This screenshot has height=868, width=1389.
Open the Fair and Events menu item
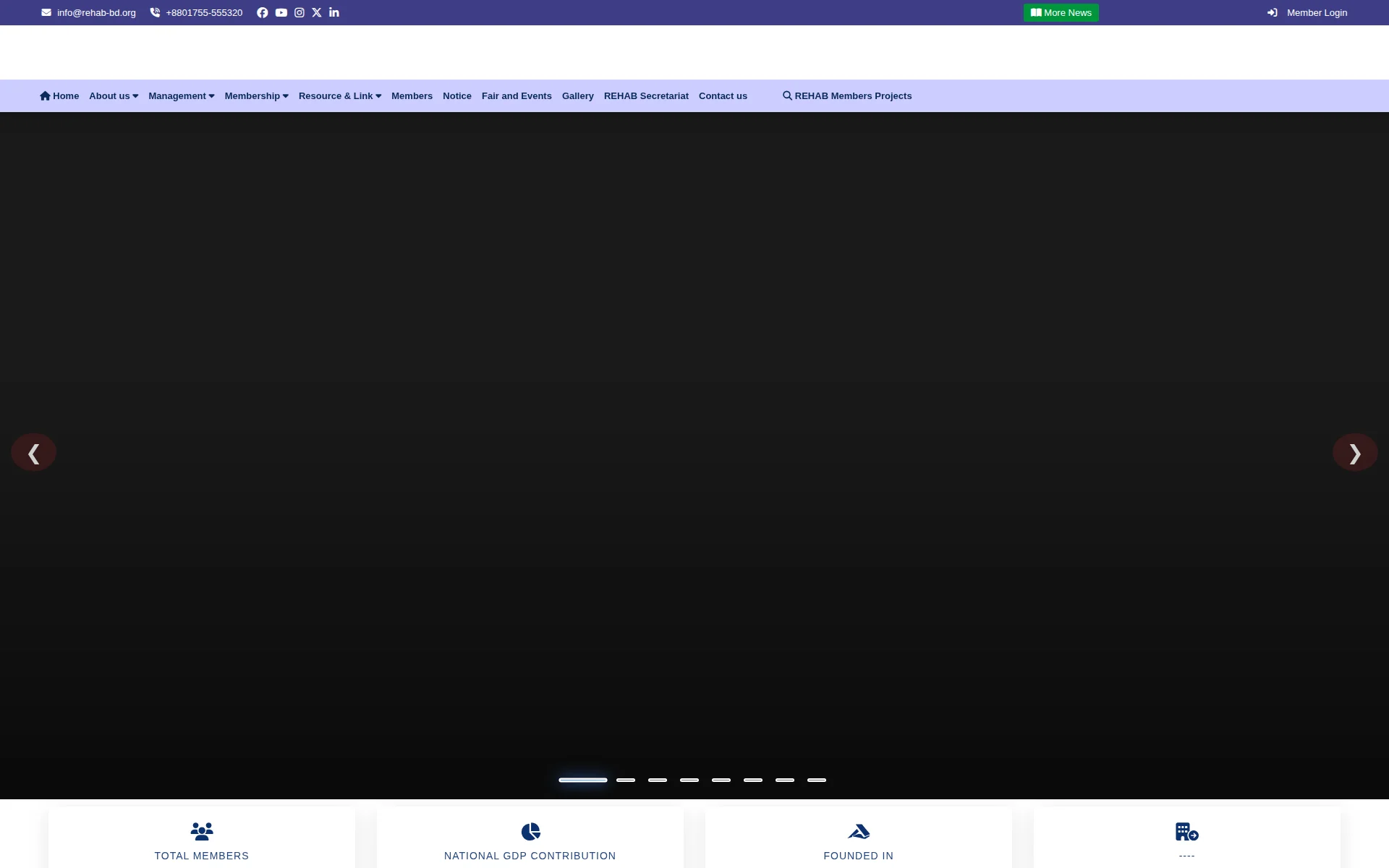(517, 95)
